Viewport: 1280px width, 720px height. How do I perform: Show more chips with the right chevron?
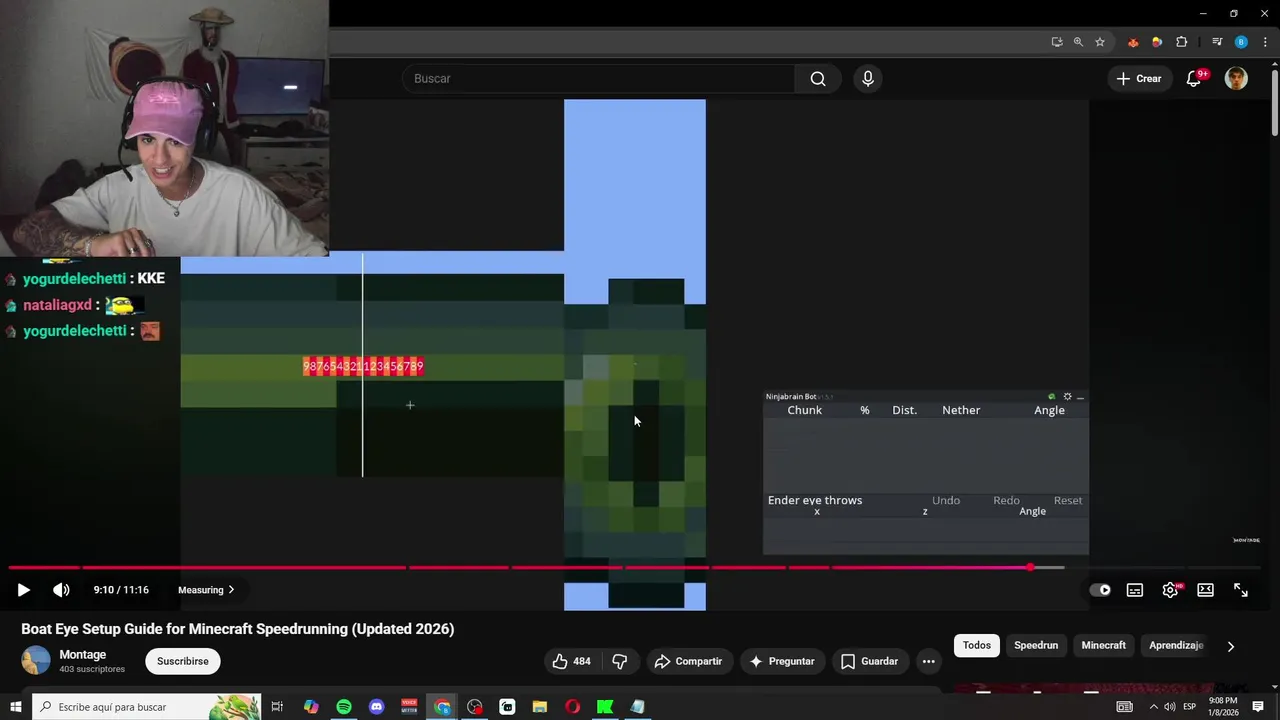1231,646
